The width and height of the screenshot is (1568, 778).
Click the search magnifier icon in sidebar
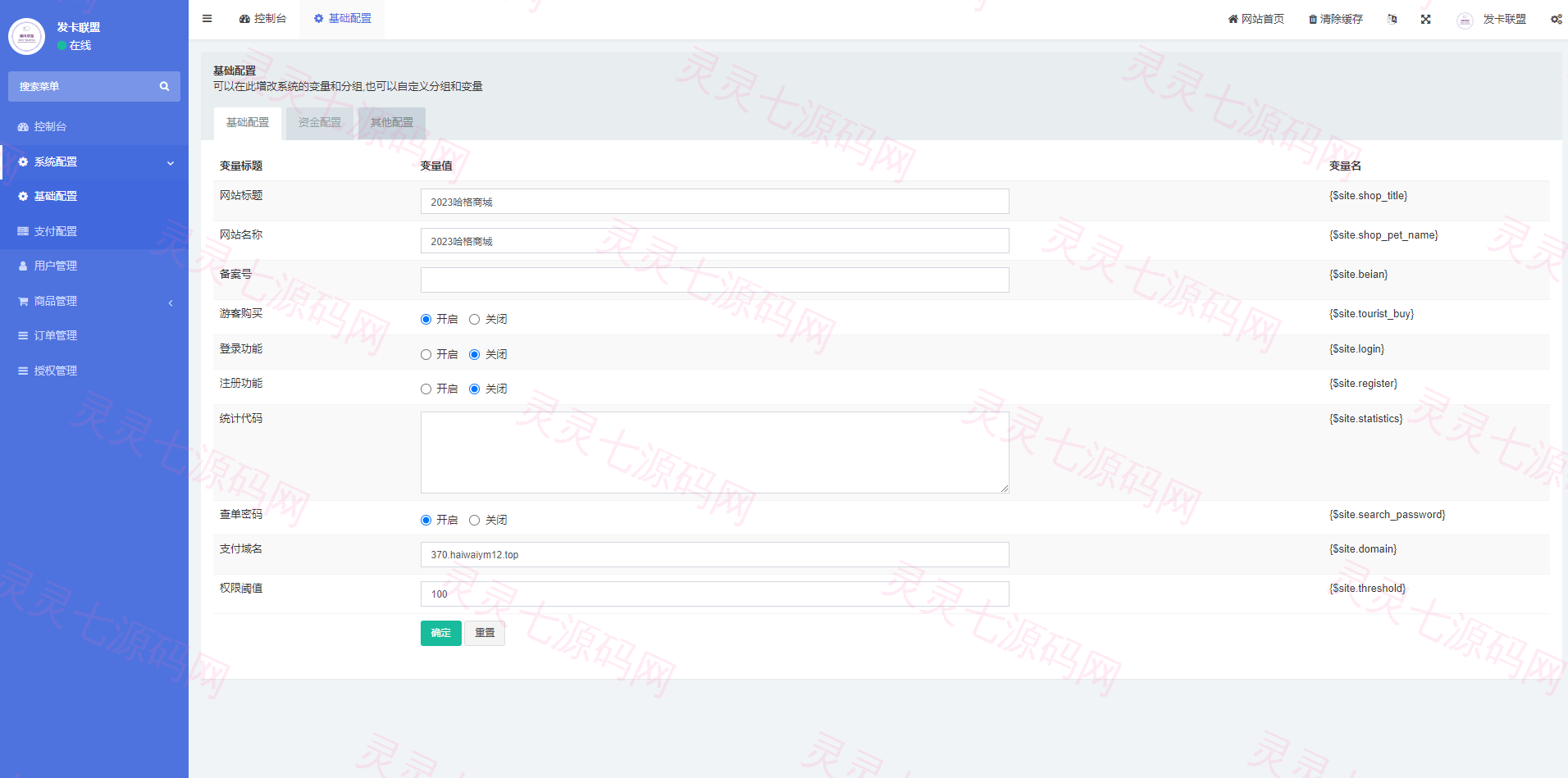coord(164,86)
